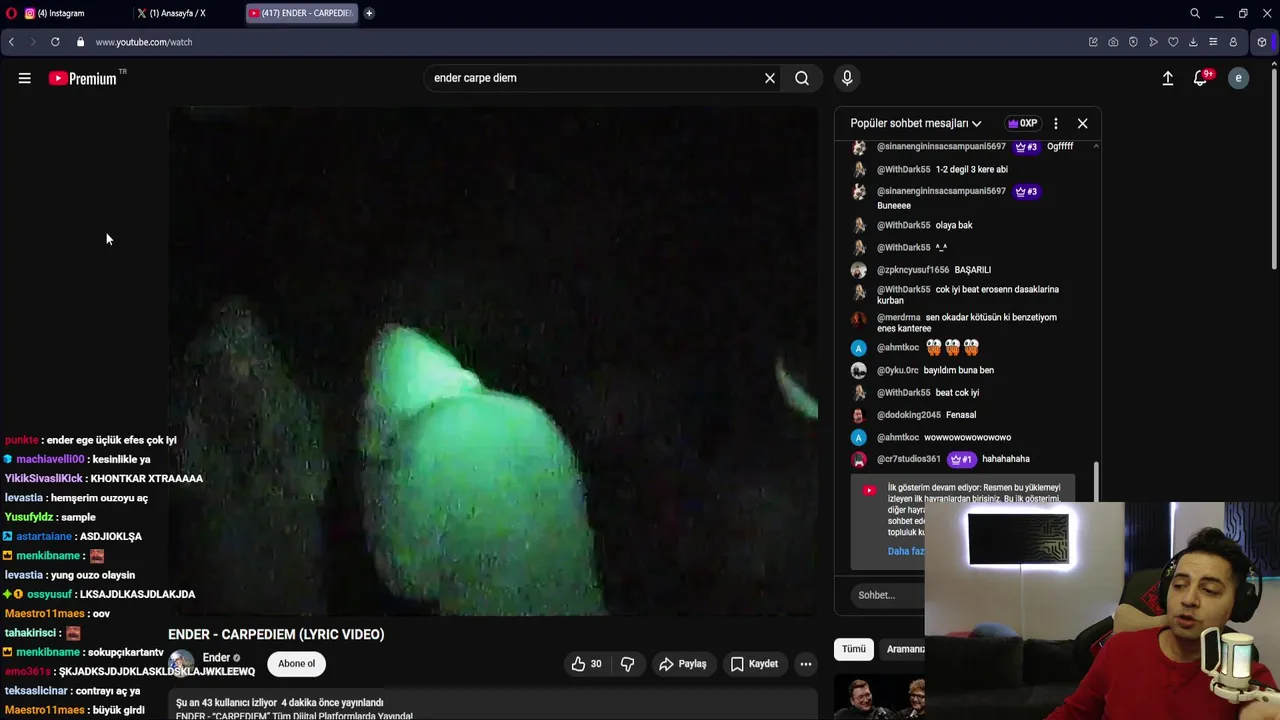The image size is (1280, 720).
Task: Open the YouTube account avatar menu
Action: tap(1238, 78)
